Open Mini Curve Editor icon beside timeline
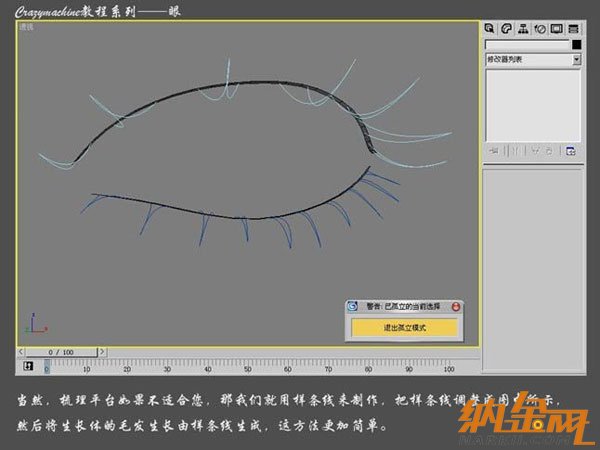 28,366
